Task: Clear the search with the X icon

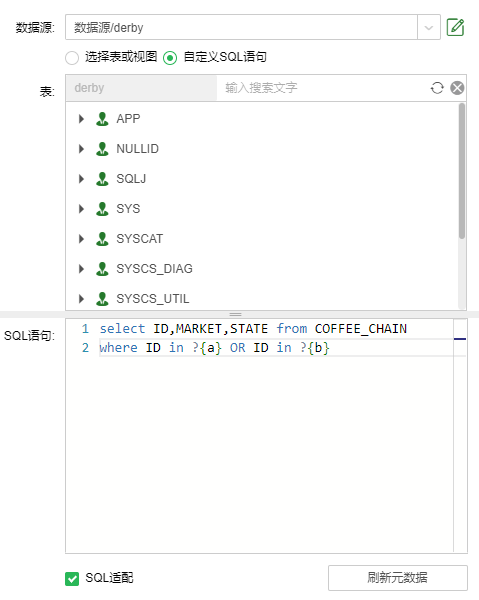Action: [457, 88]
